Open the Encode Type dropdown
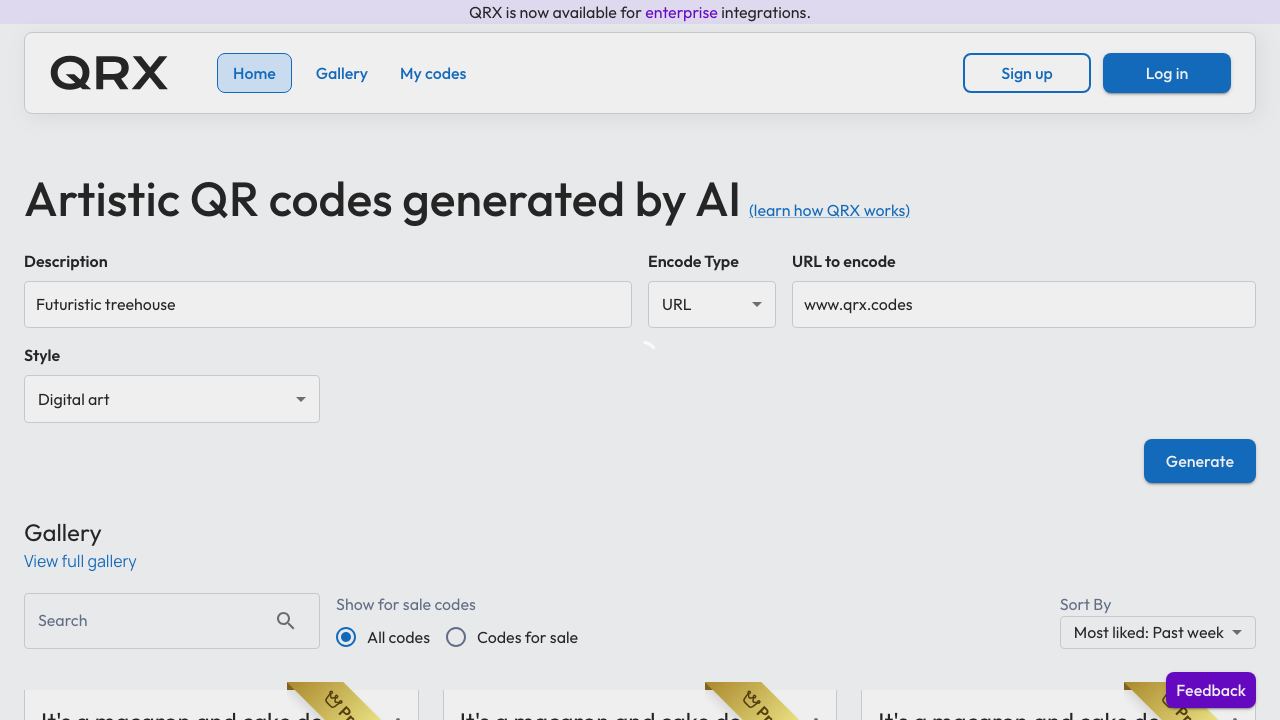 point(712,304)
